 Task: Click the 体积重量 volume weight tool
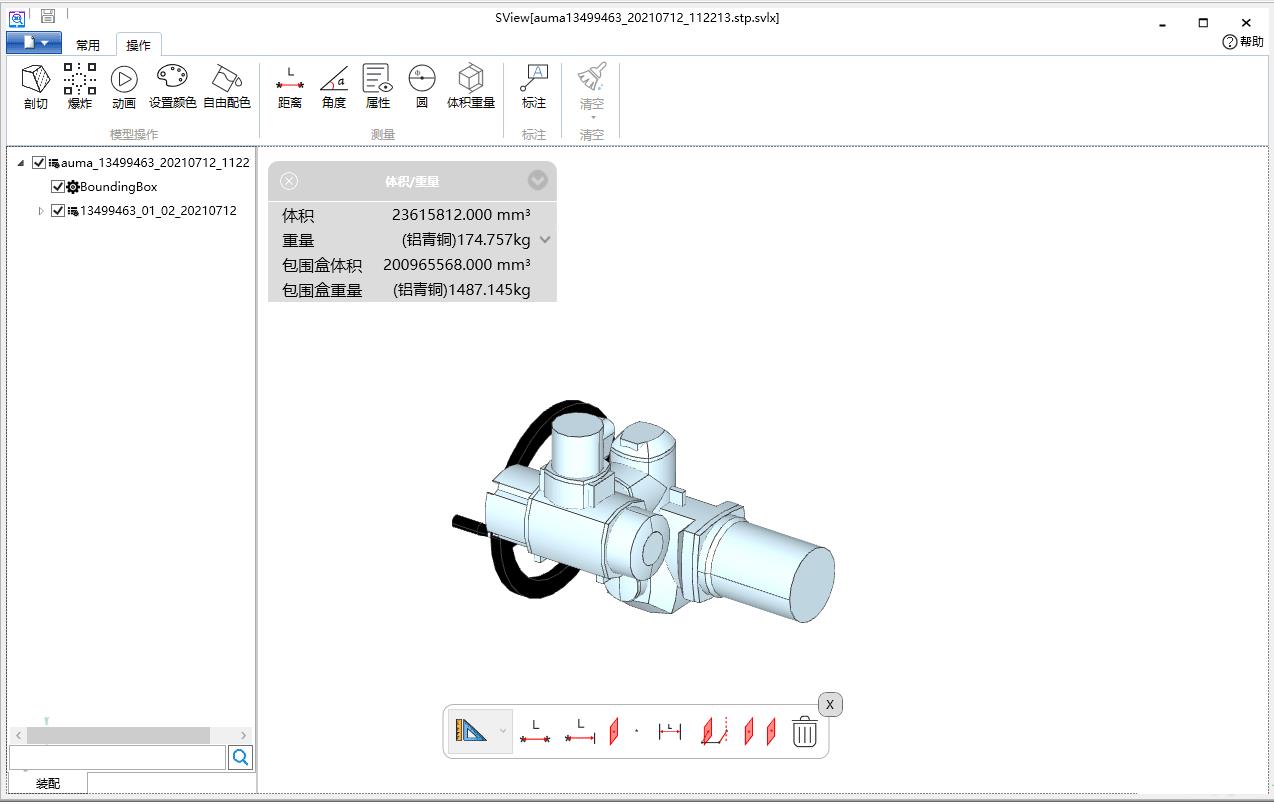[x=471, y=87]
